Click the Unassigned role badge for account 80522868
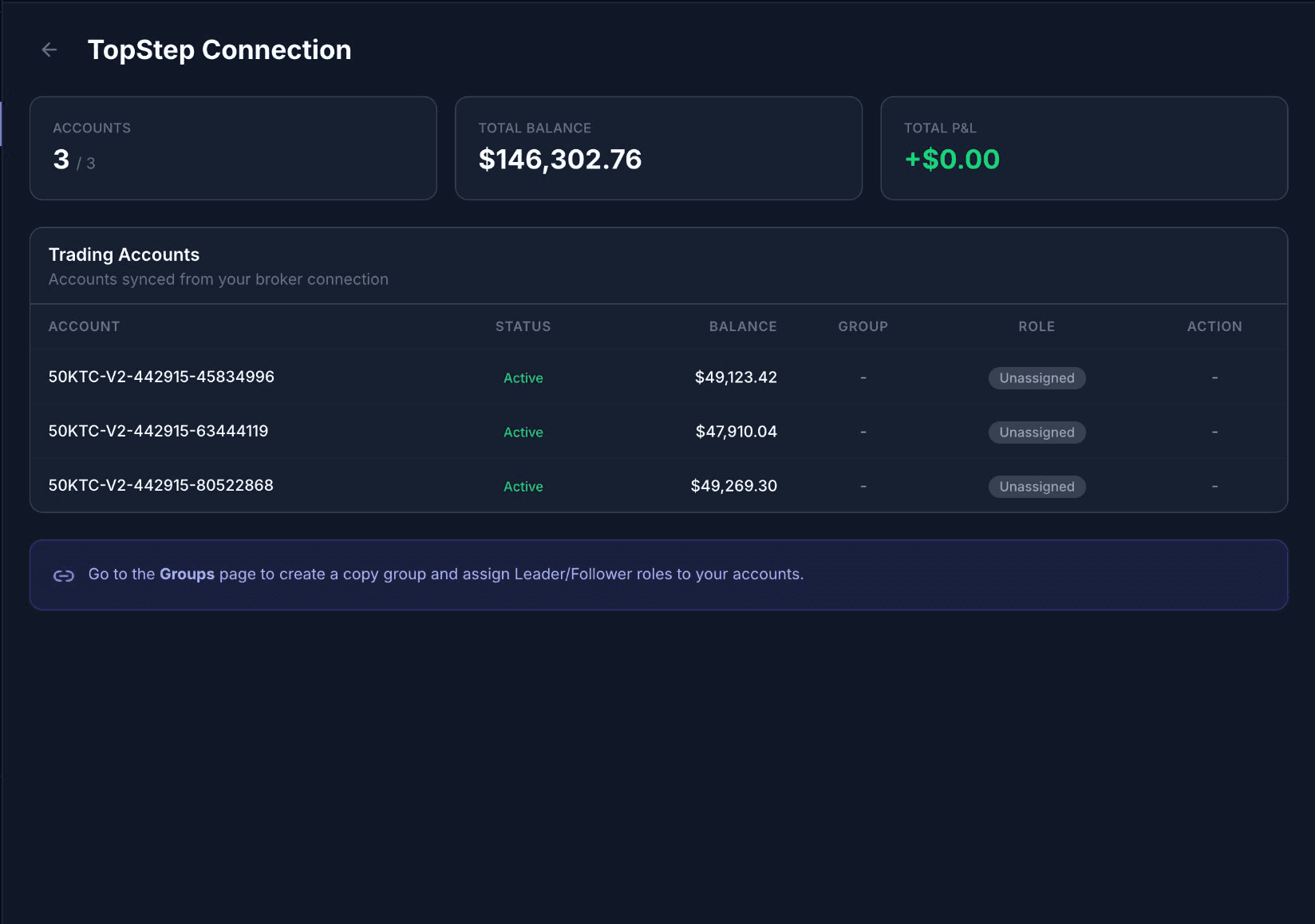Screen dimensions: 1315x924 point(1037,486)
